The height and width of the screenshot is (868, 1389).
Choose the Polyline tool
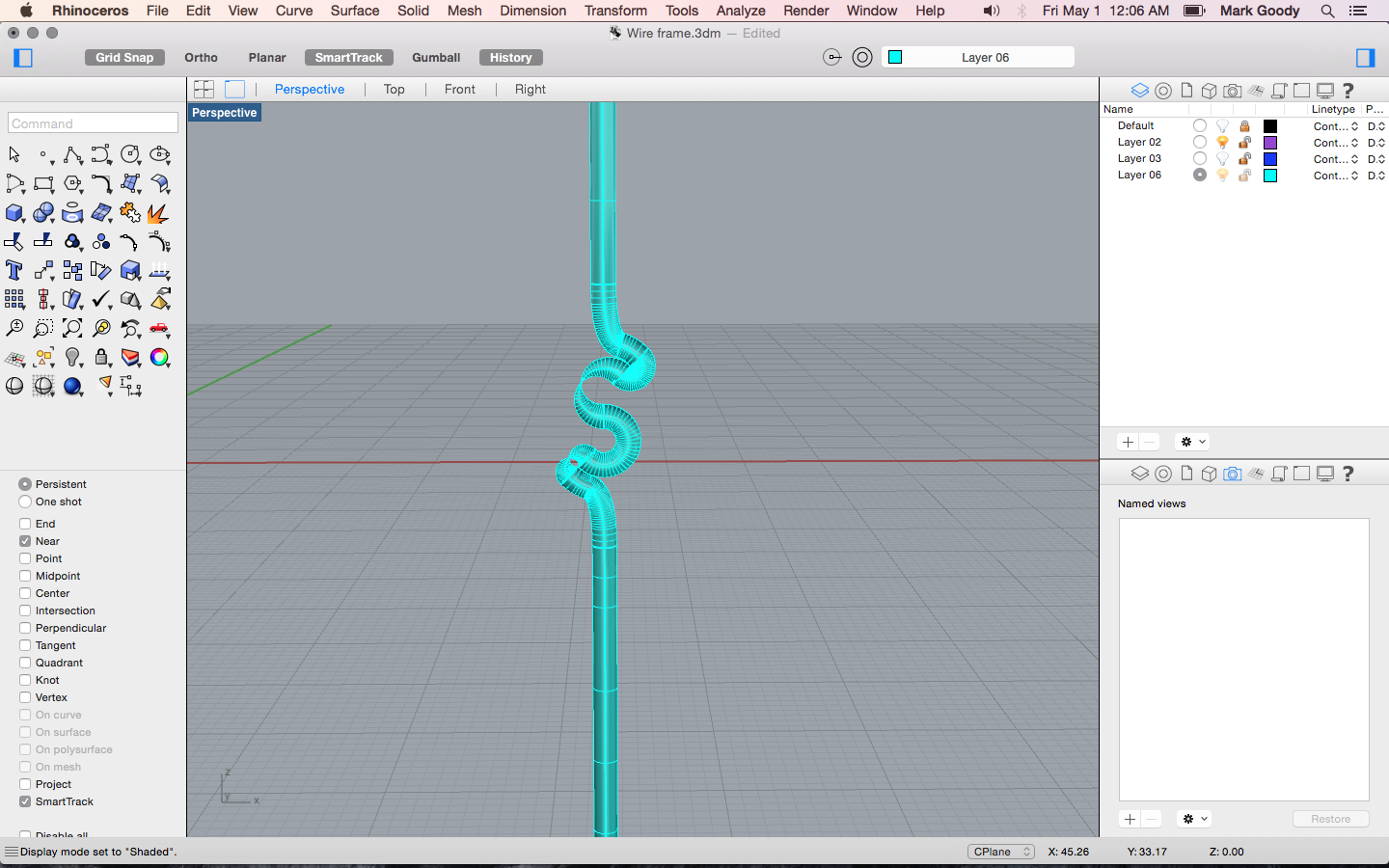(x=72, y=155)
